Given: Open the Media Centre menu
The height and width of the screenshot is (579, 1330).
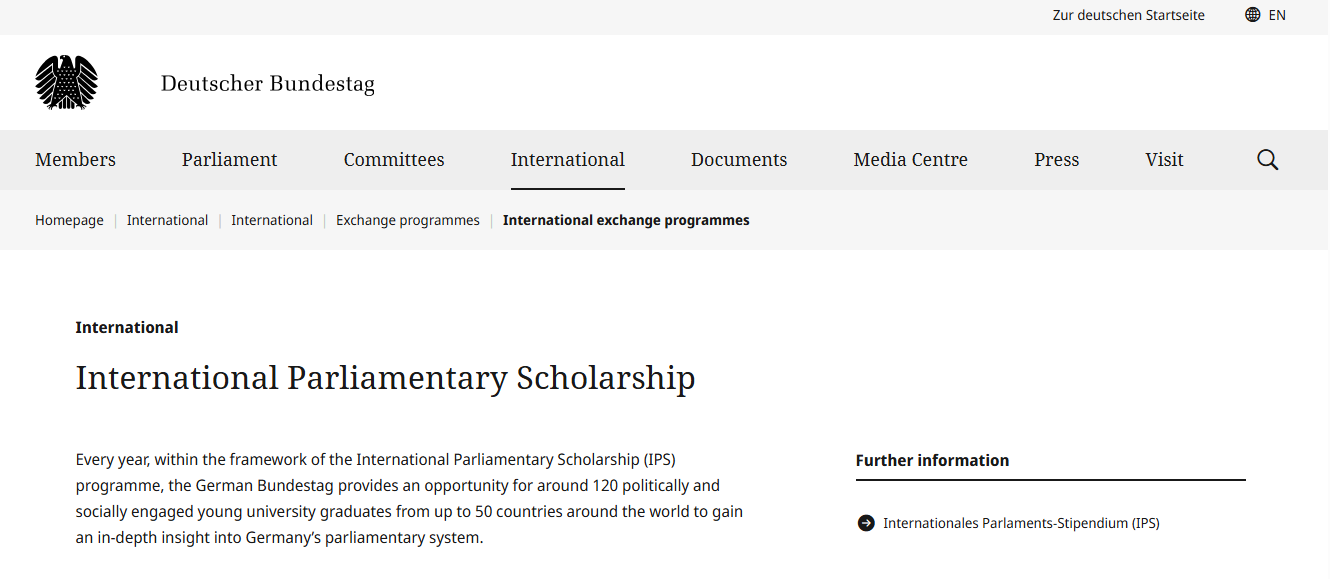Looking at the screenshot, I should (x=910, y=159).
